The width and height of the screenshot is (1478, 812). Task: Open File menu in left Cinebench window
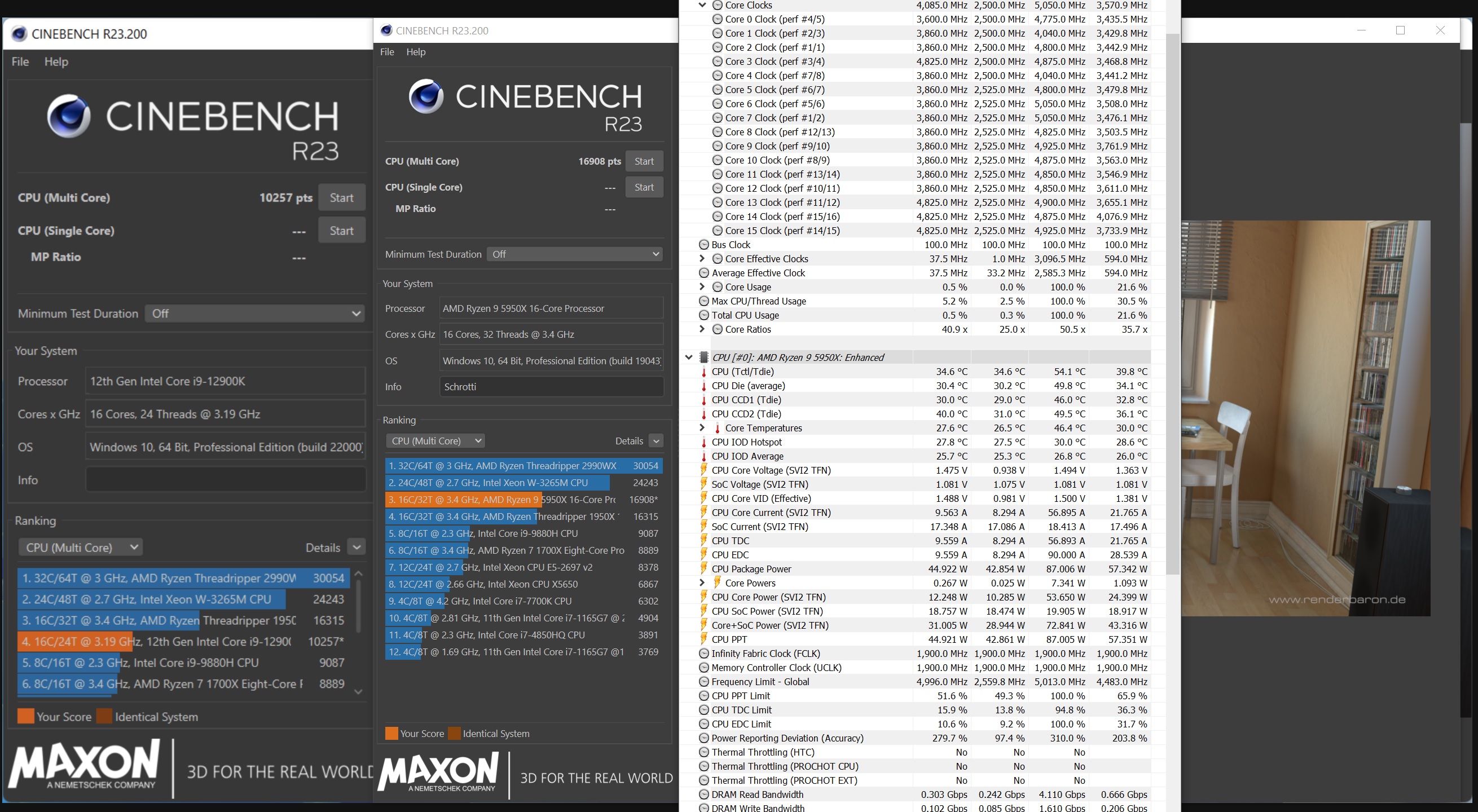coord(20,61)
